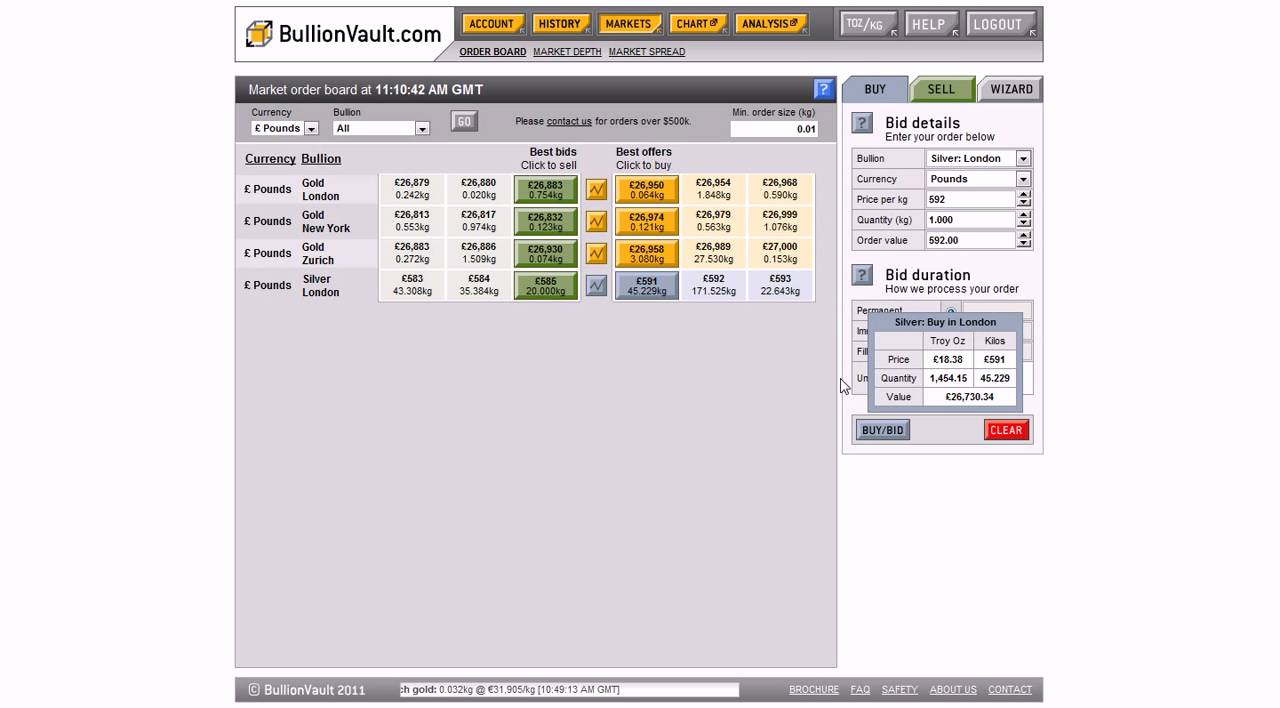Viewport: 1280px width, 708px height.
Task: Click the Price per kg input field
Action: click(x=970, y=199)
